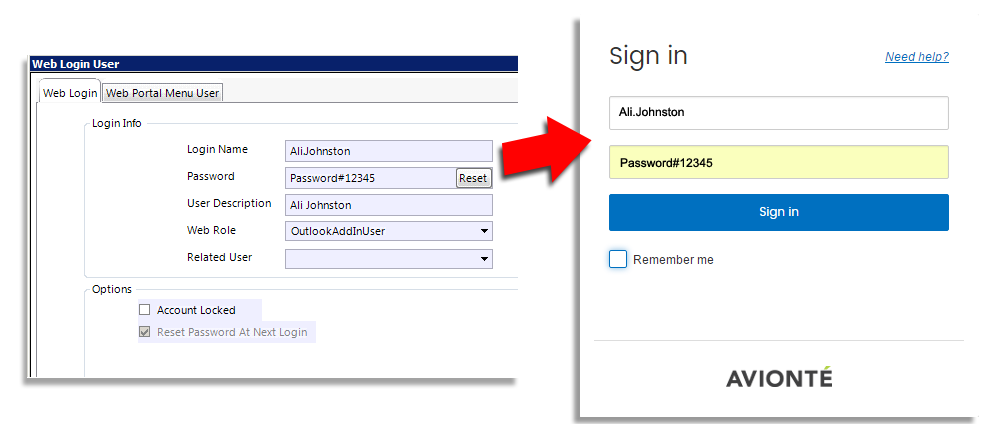Open the Web Portal Menu User tab
The height and width of the screenshot is (432, 1008).
click(163, 93)
